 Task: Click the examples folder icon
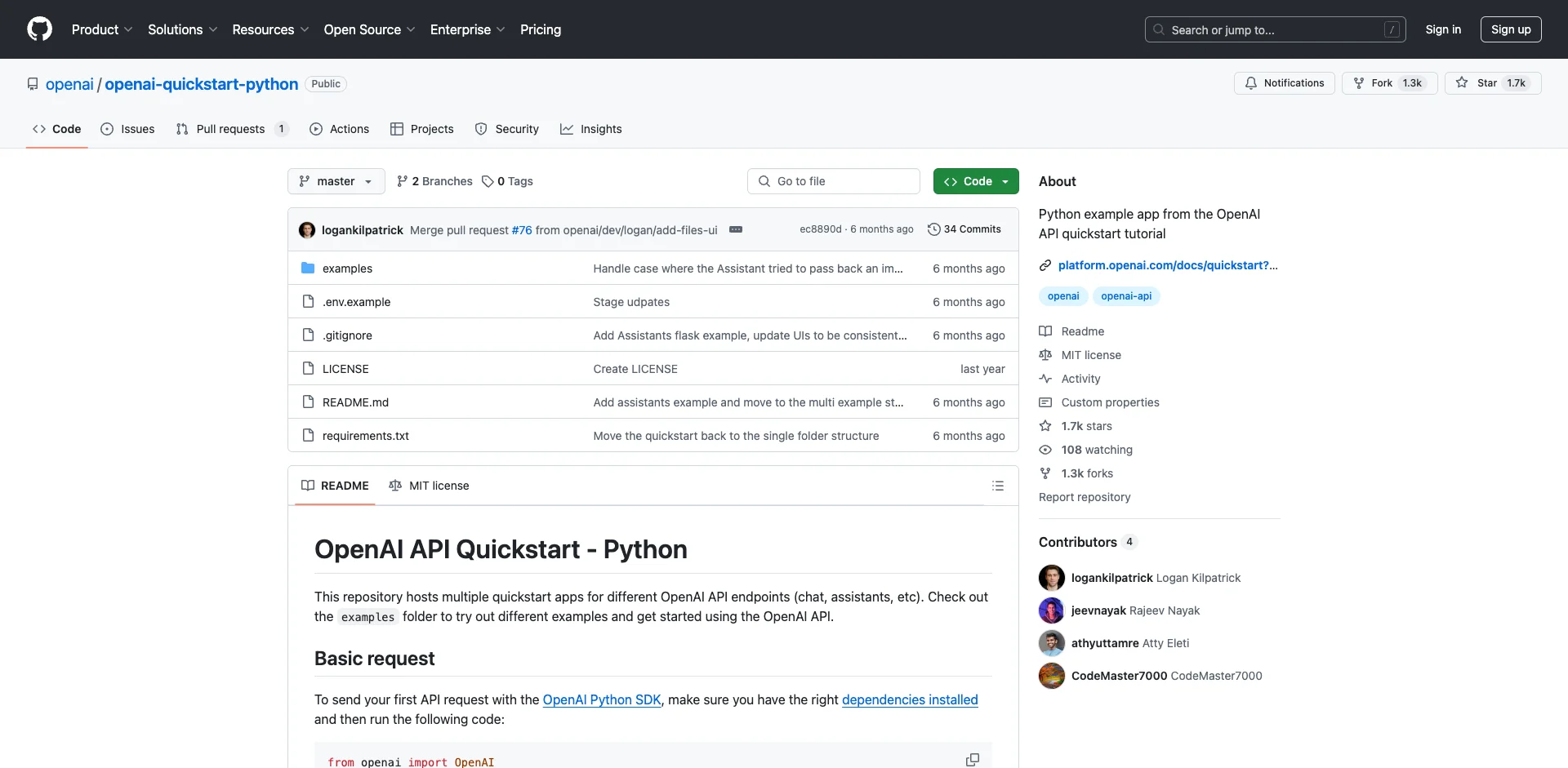308,269
